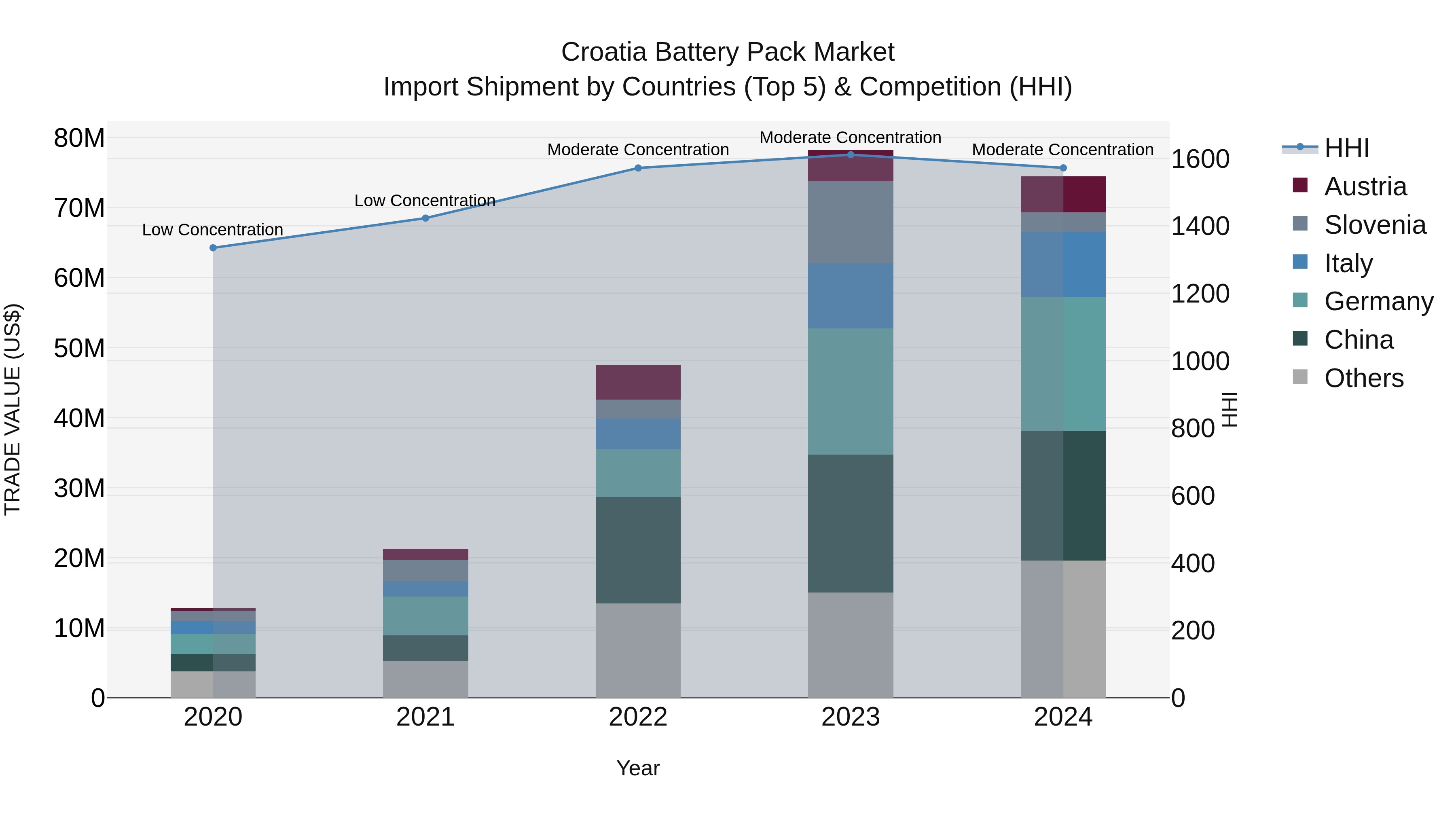Click the 2023 Slovenia bar segment
The image size is (1456, 819).
point(851,222)
